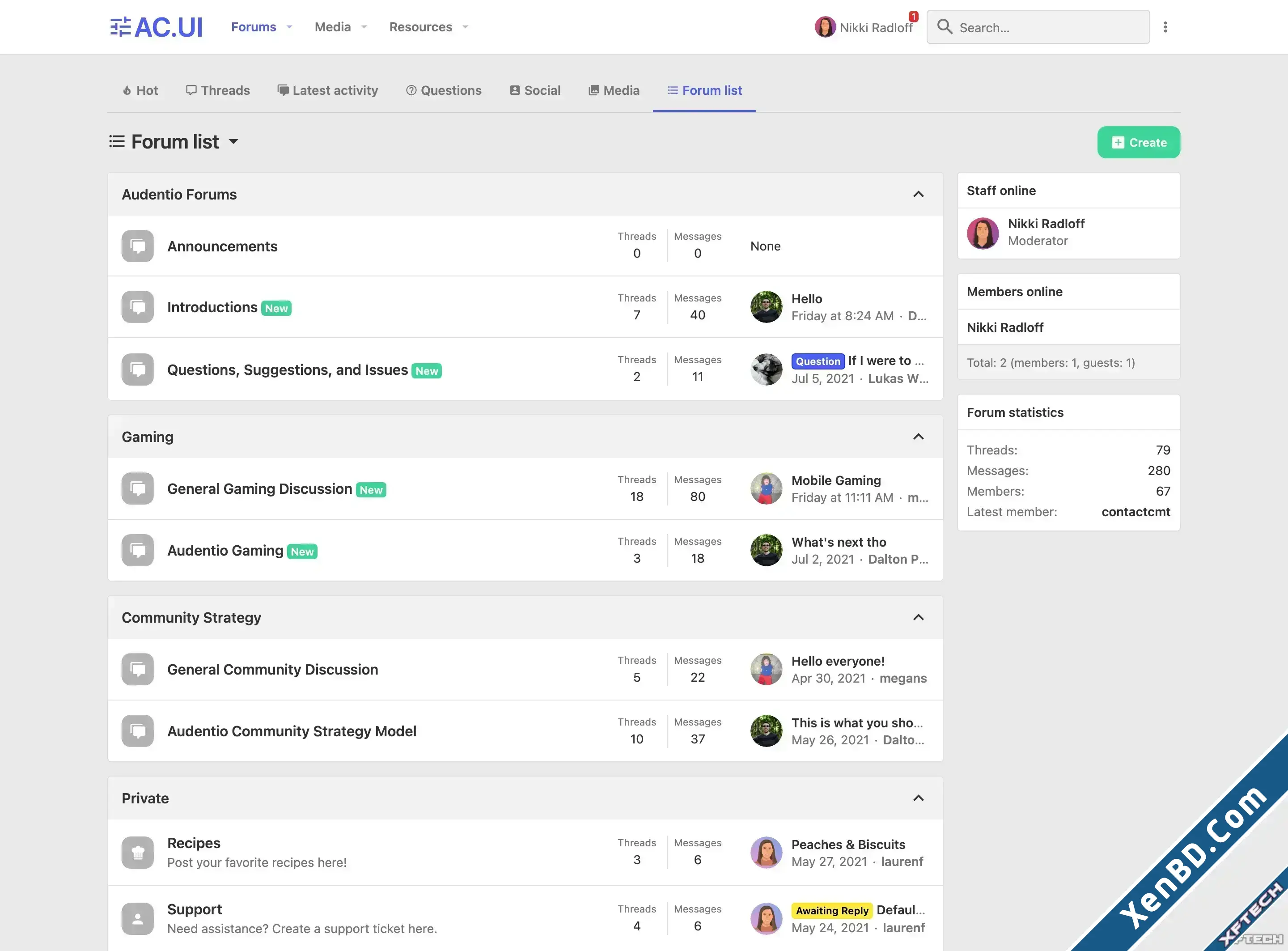This screenshot has width=1288, height=951.
Task: Click the Audentio Community Strategy Model forum icon
Action: [138, 730]
